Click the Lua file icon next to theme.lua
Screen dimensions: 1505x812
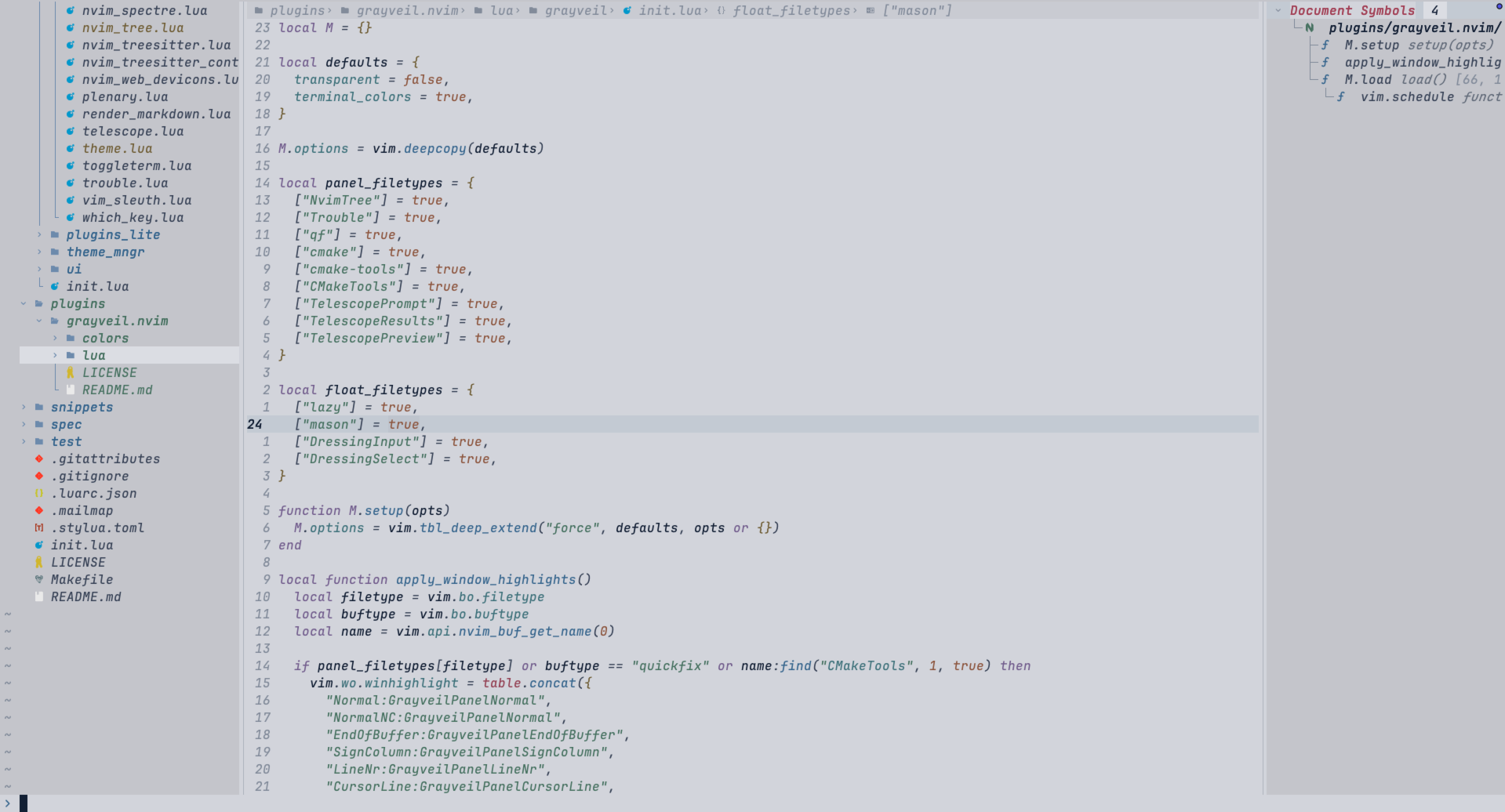pyautogui.click(x=71, y=148)
